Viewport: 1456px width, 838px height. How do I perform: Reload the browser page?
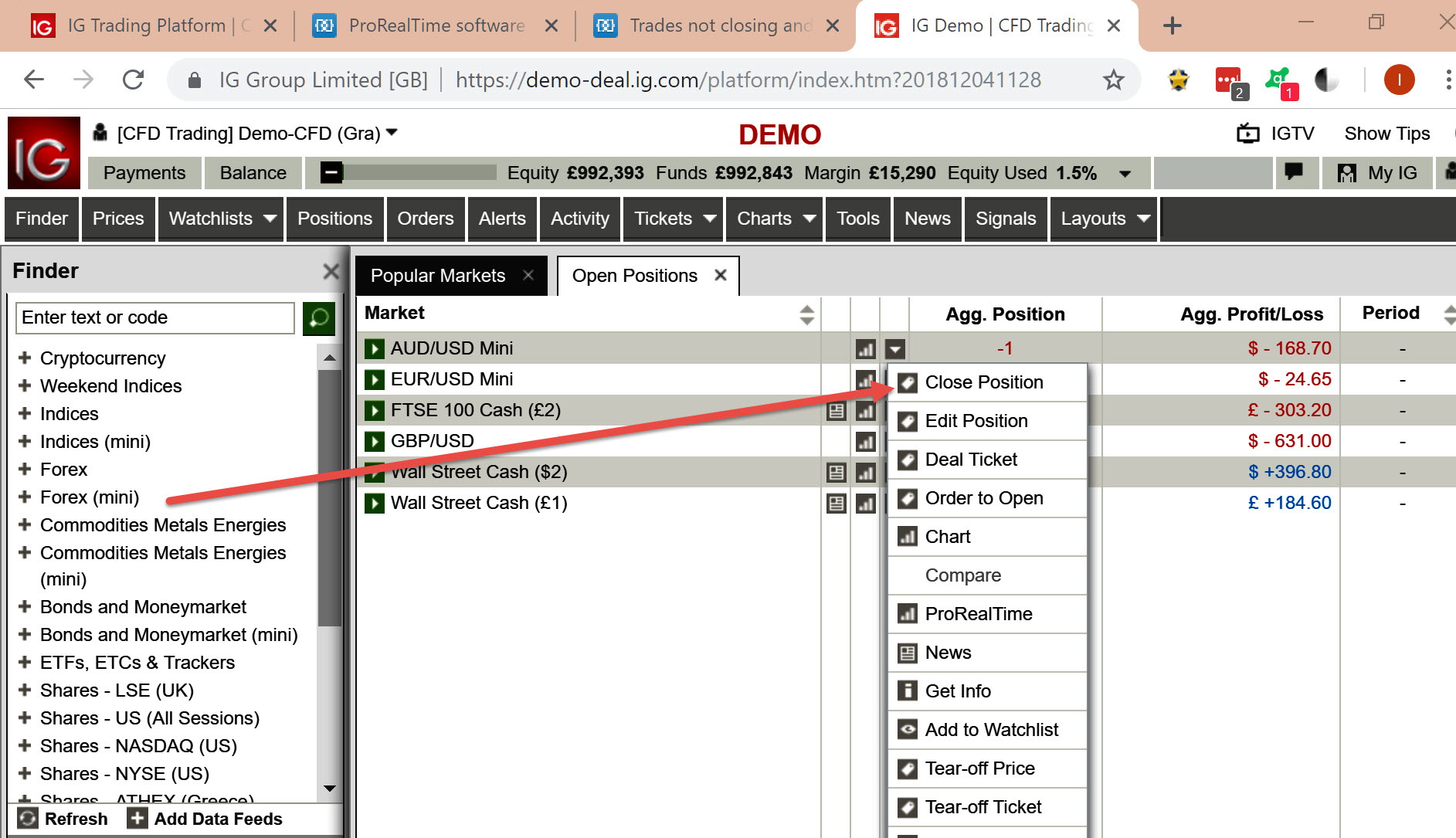pos(134,80)
